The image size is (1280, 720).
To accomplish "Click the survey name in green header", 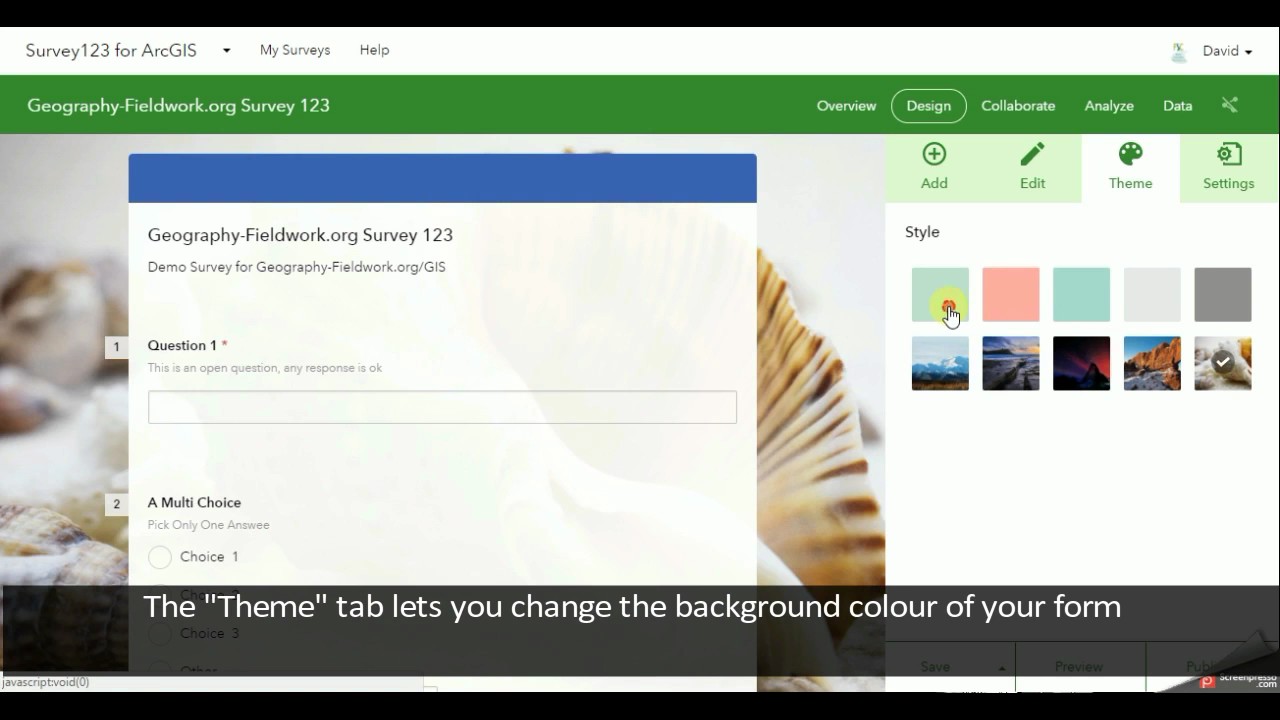I will [178, 105].
